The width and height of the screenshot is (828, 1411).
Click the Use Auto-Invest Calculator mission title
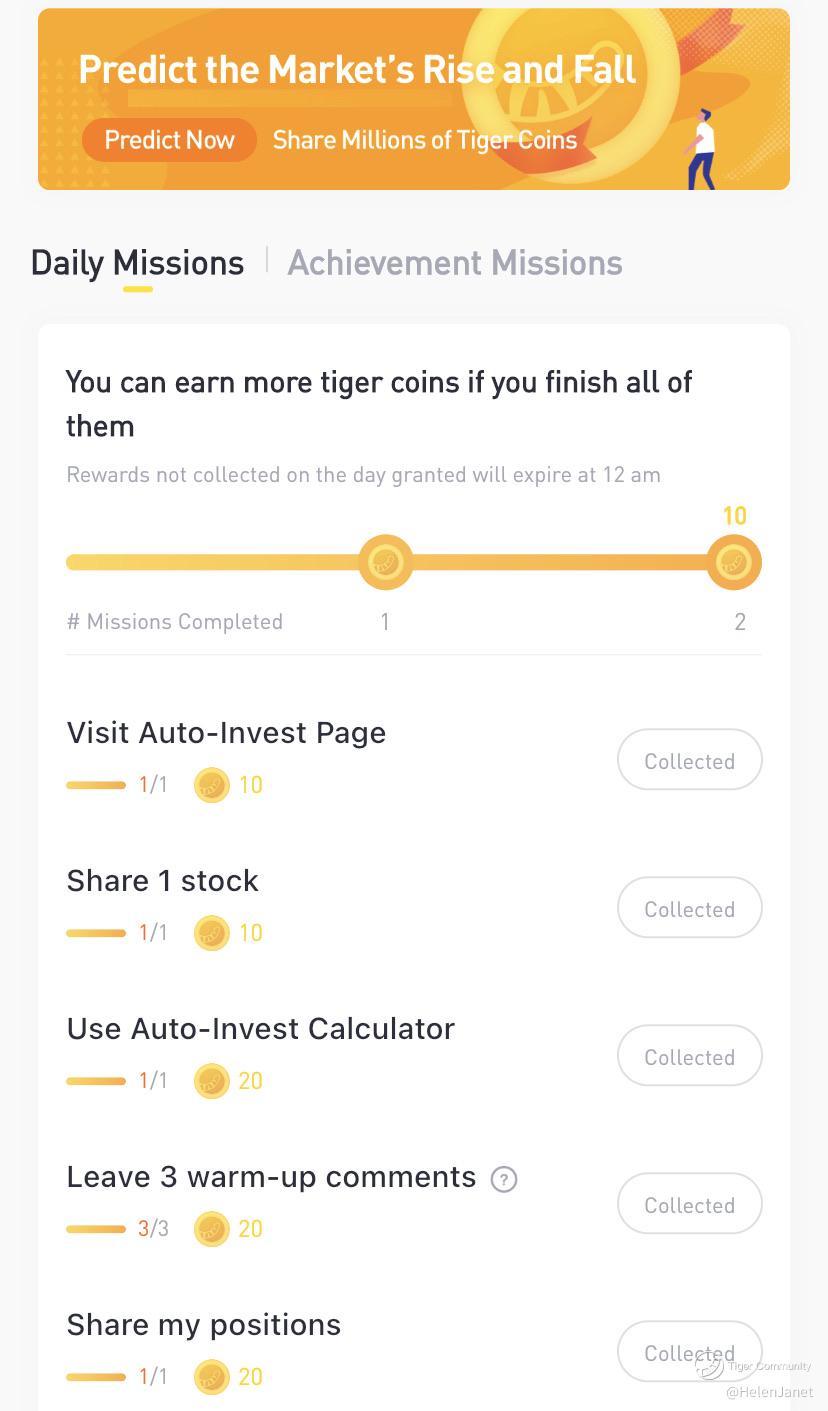(260, 1029)
